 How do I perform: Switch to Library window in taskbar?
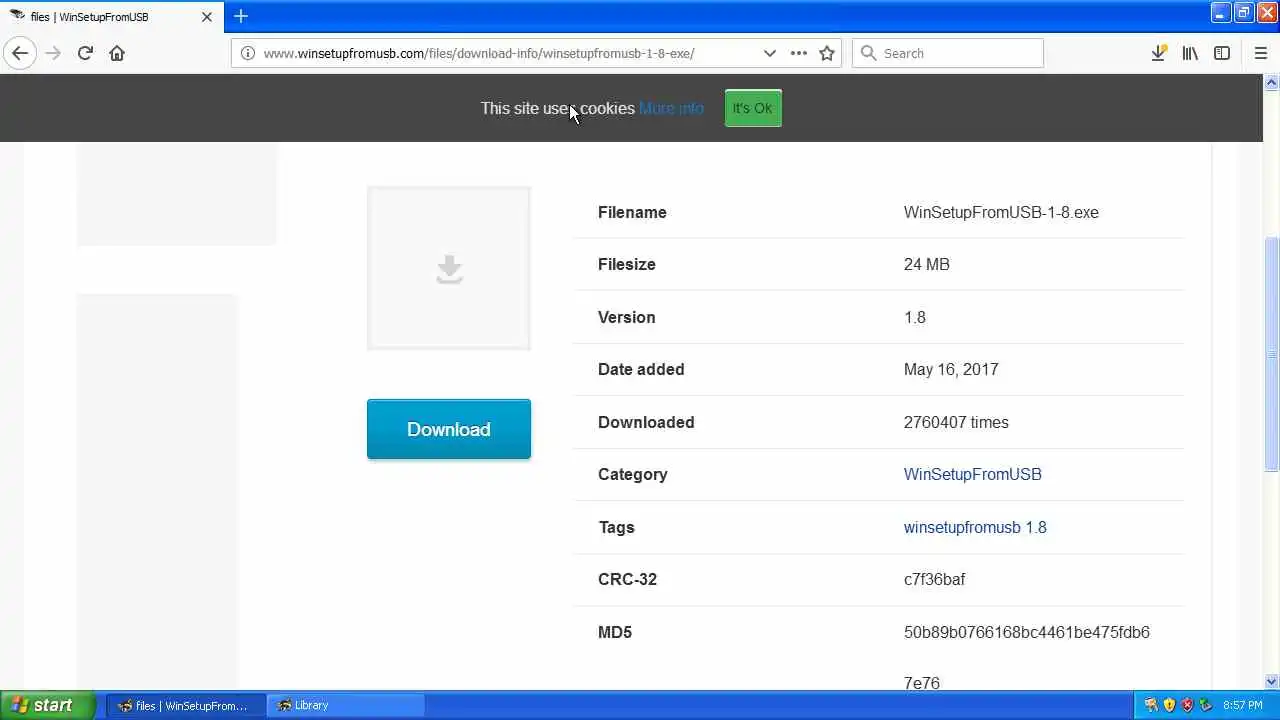[x=345, y=705]
